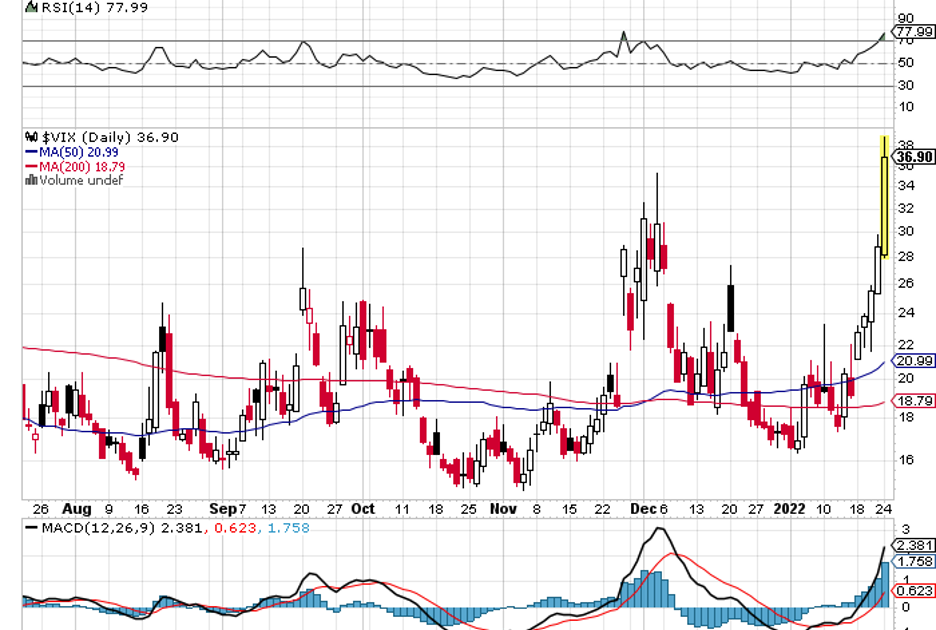Viewport: 936px width, 630px height.
Task: Click the blue MA(50) legend line marker
Action: tap(31, 152)
